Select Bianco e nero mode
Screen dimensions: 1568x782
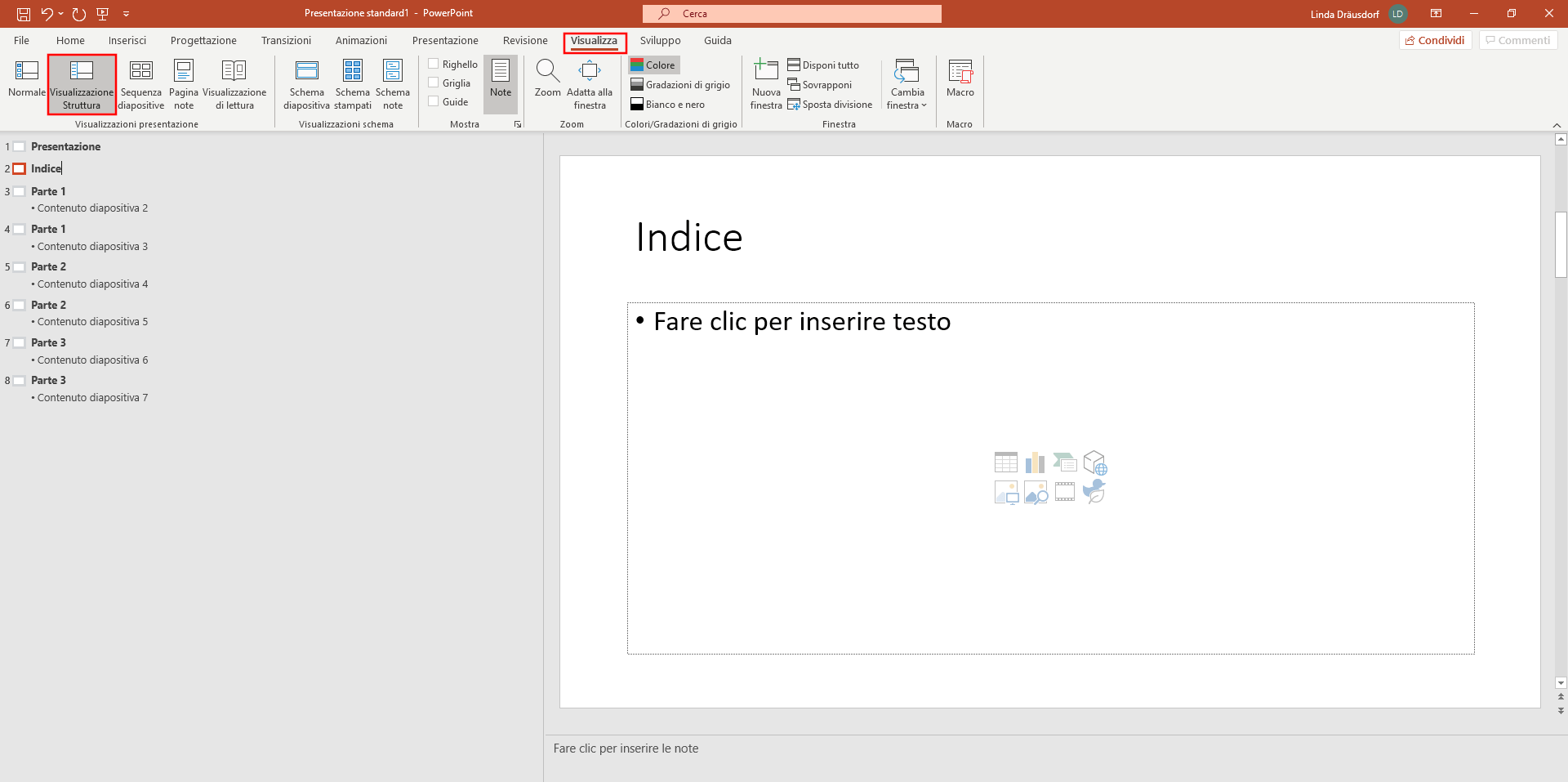[x=668, y=104]
